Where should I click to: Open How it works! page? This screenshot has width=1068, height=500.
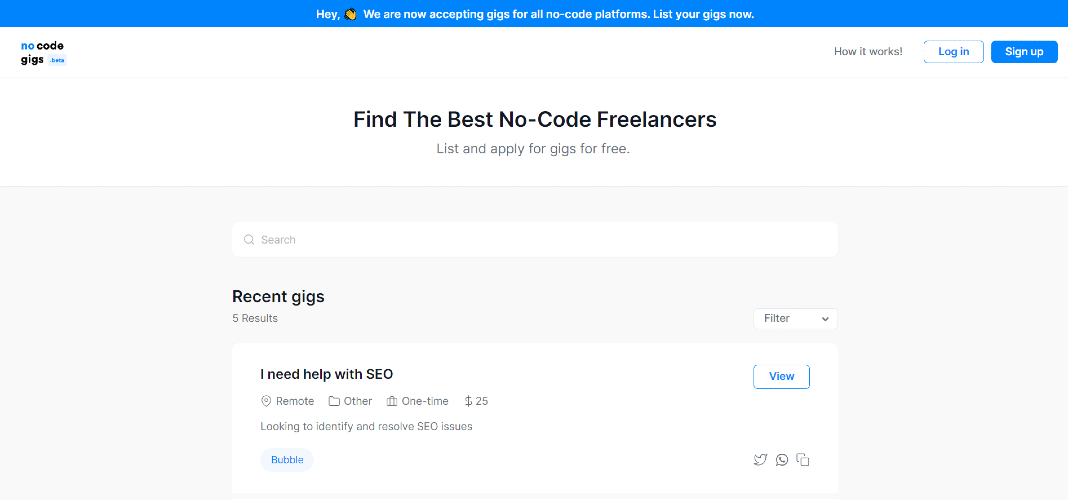[868, 52]
